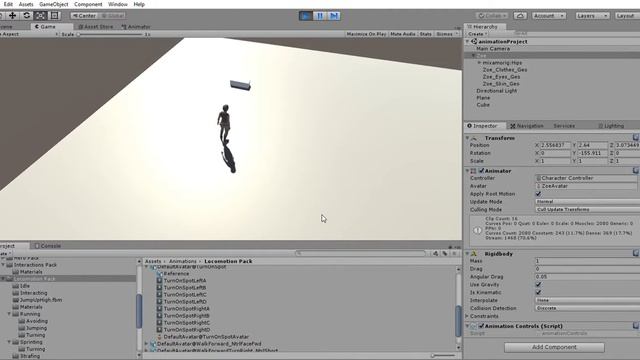The height and width of the screenshot is (360, 640).
Task: Click the Project search field
Action: click(x=360, y=253)
